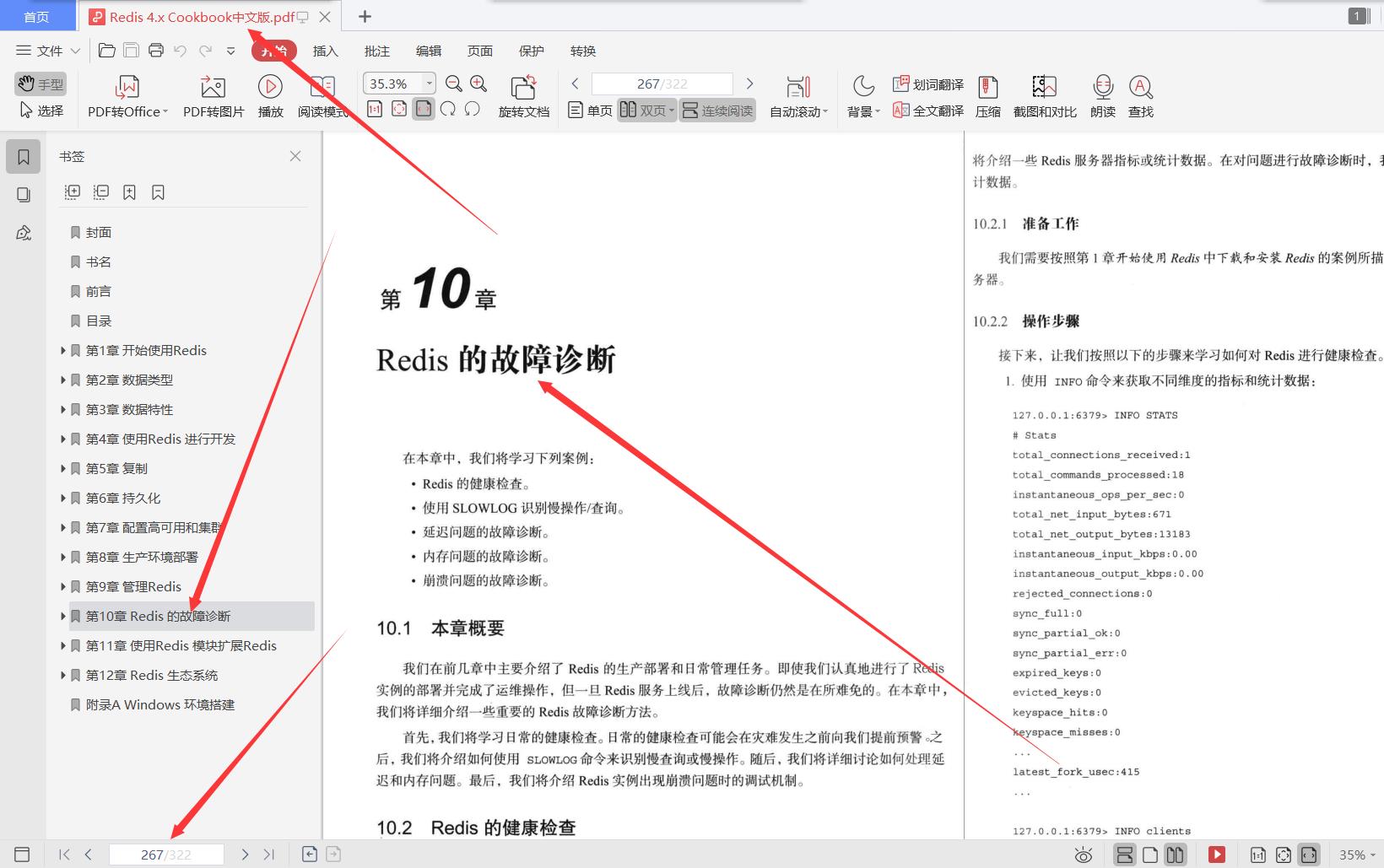This screenshot has width=1384, height=868.
Task: Expand 第4章 使用Redis 进行开发 bookmark
Action: tap(63, 439)
